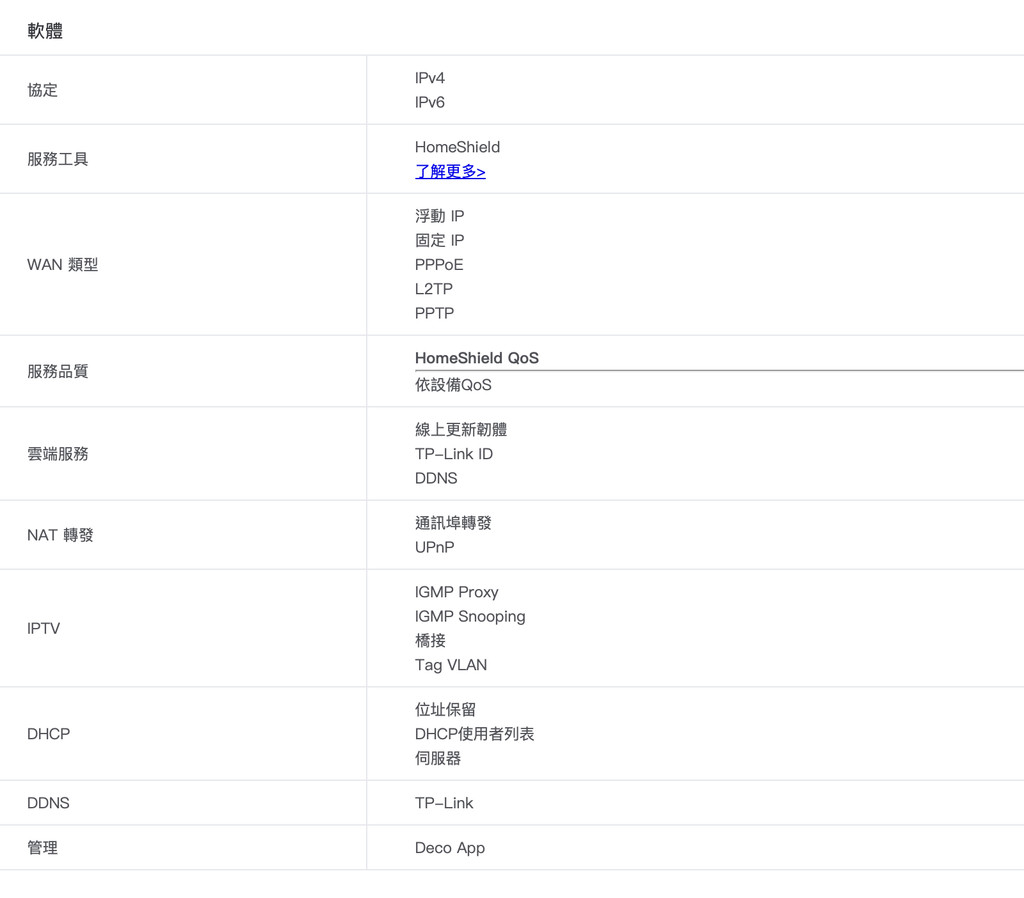Click the L2TP WAN type entry

434,289
